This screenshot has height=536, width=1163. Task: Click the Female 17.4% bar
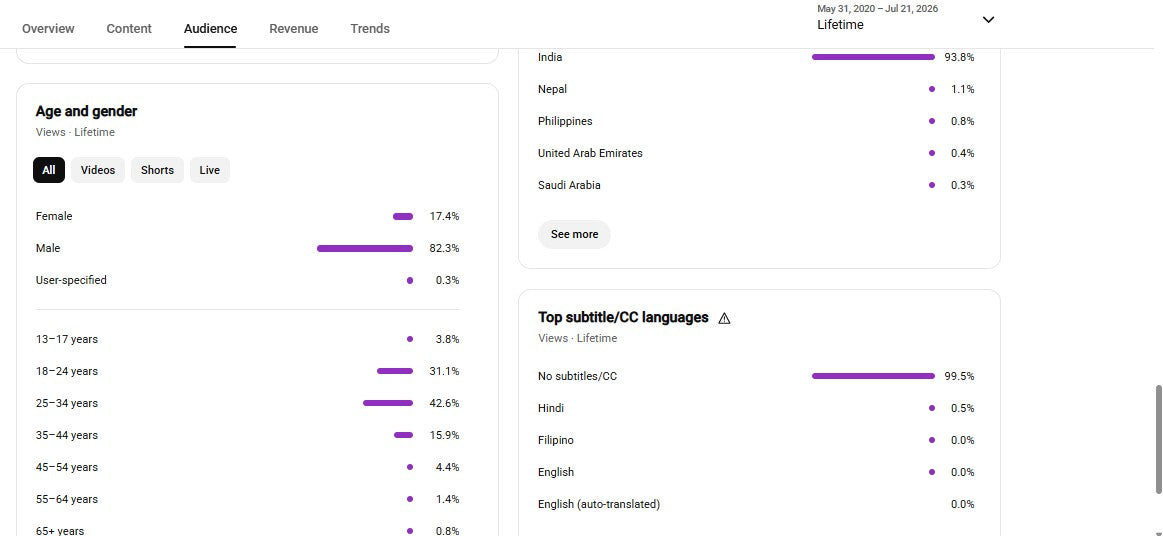click(x=403, y=216)
